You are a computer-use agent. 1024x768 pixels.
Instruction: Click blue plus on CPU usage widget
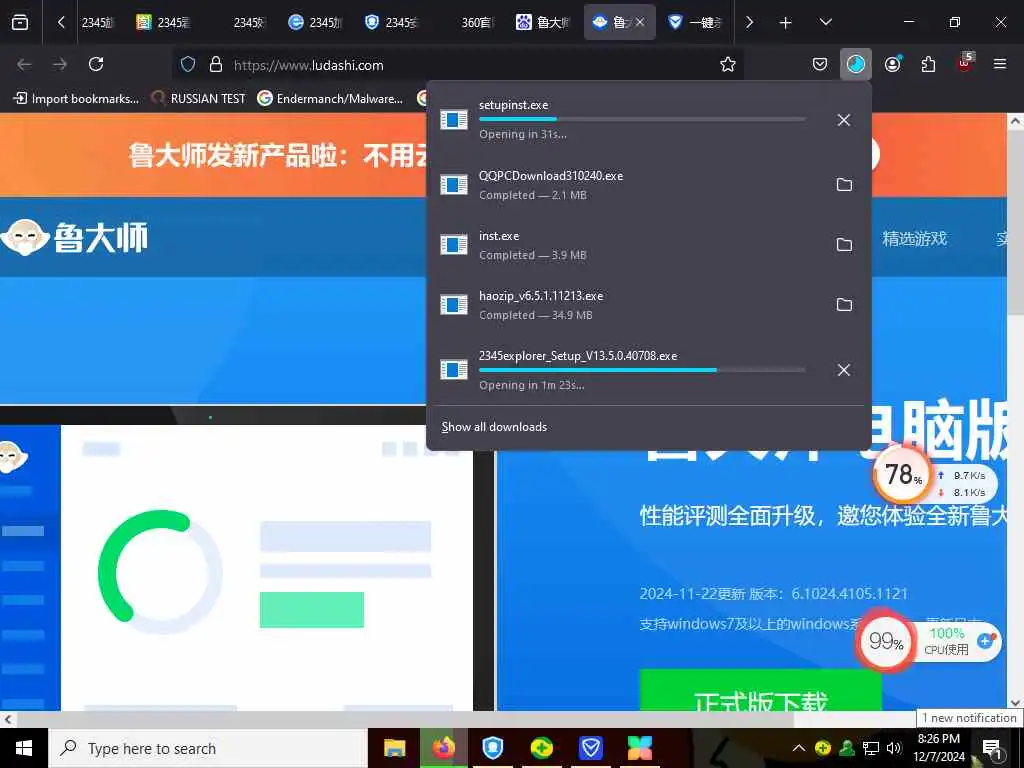[985, 641]
